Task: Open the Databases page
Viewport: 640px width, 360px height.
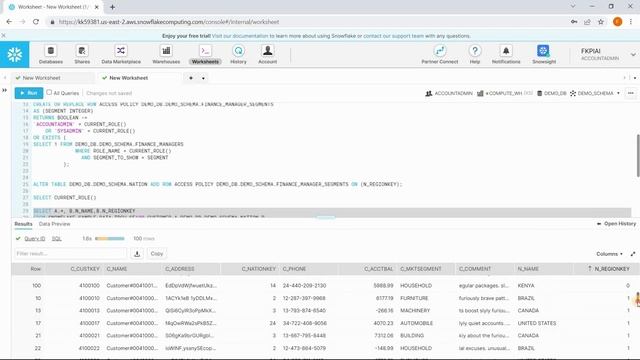Action: (51, 55)
